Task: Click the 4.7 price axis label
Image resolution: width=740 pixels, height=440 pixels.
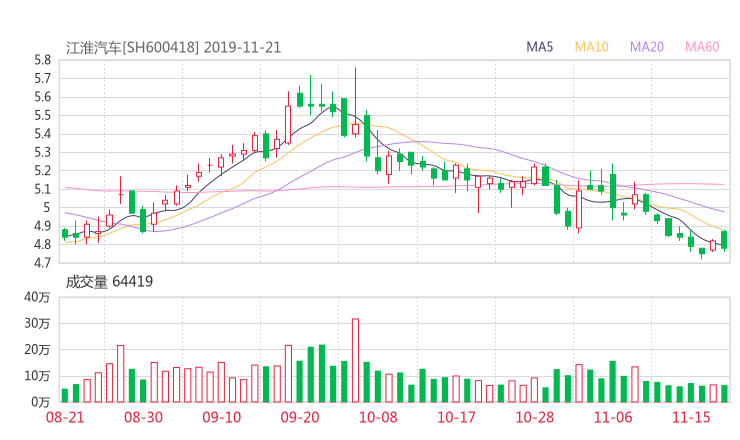Action: coord(42,263)
